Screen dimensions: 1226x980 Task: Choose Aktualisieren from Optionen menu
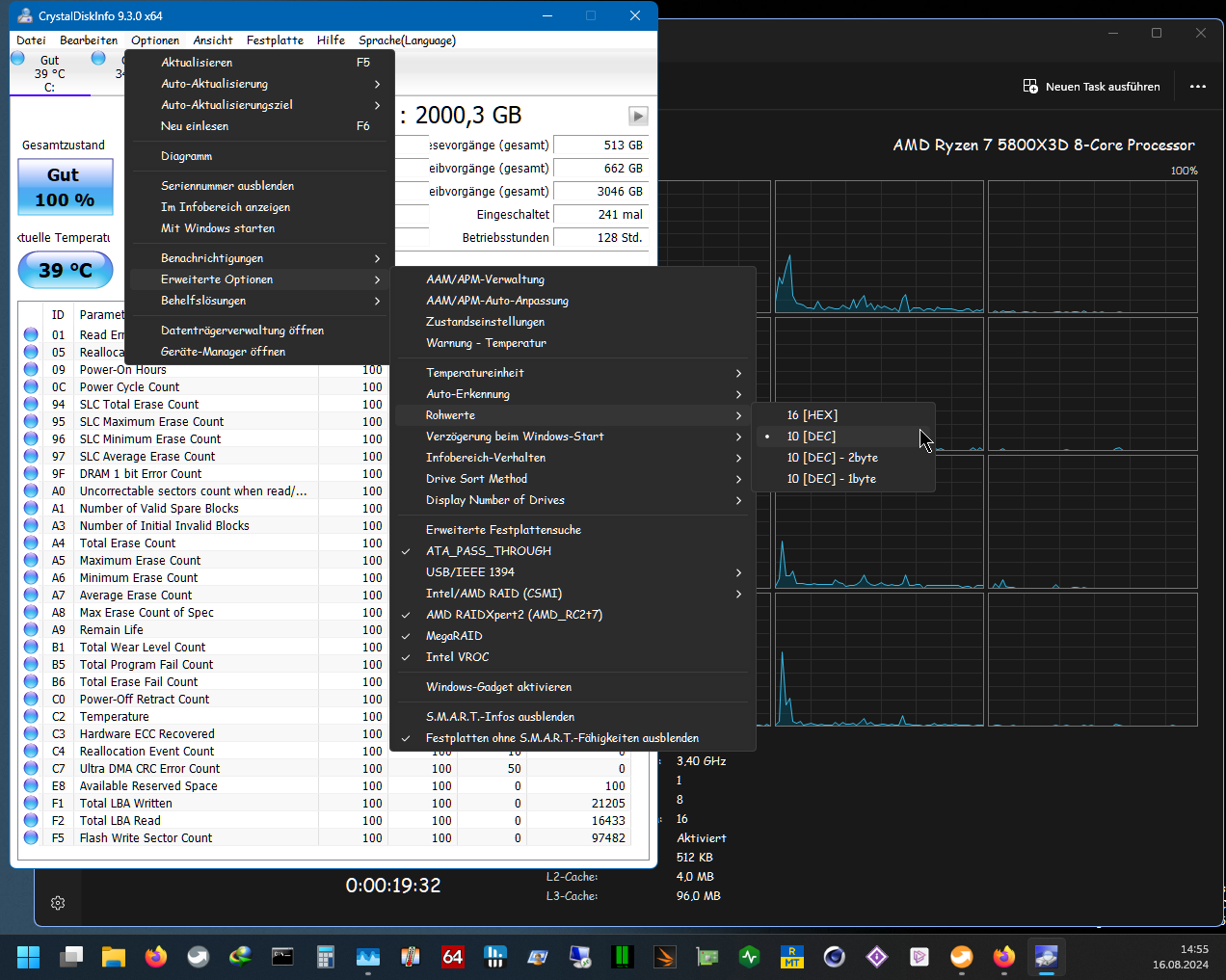[x=259, y=63]
